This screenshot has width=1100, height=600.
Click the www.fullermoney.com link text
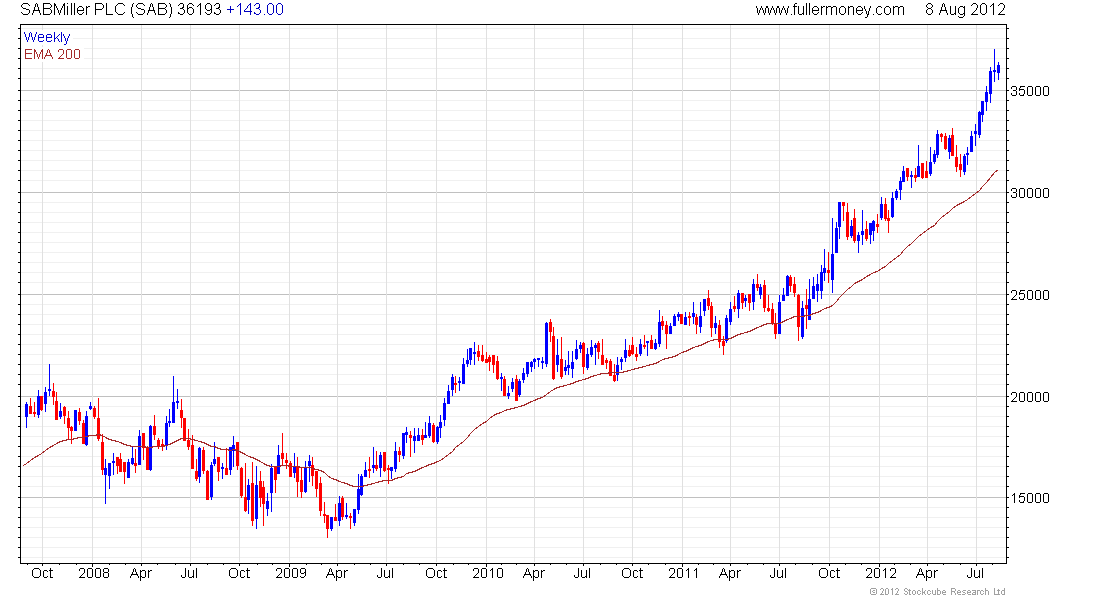[x=829, y=10]
